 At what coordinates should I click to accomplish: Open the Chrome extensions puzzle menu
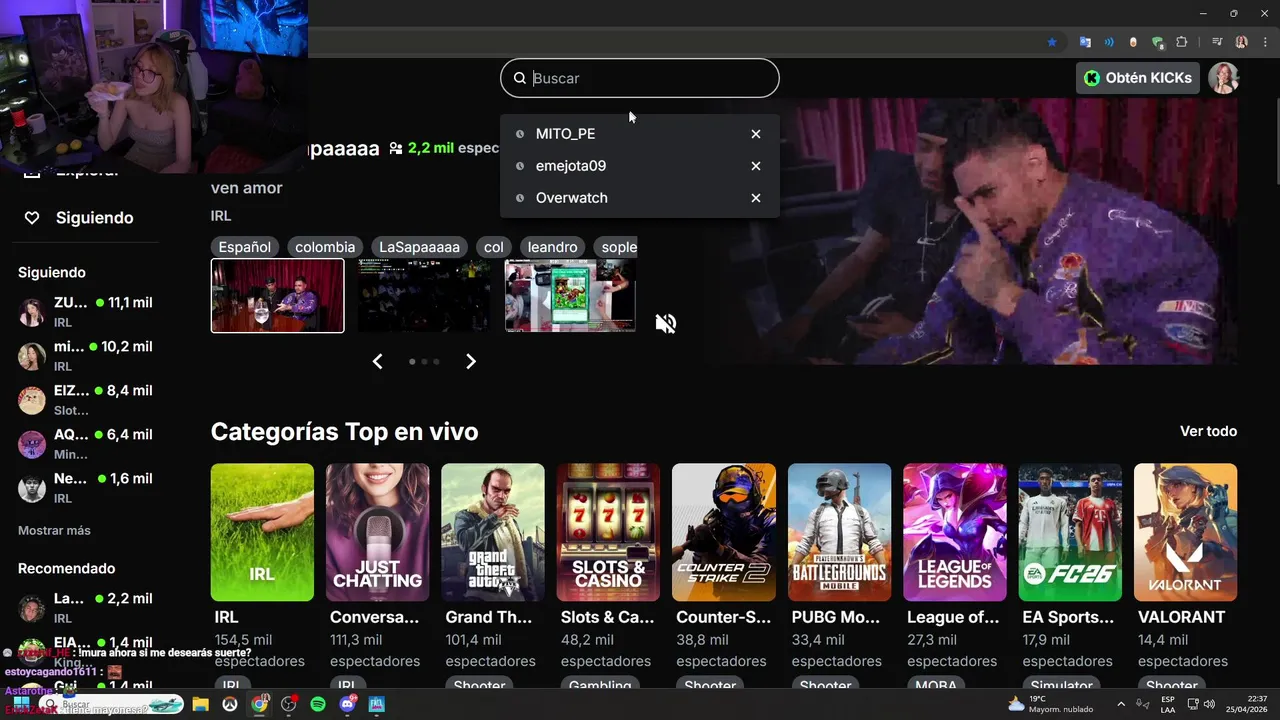(x=1182, y=42)
